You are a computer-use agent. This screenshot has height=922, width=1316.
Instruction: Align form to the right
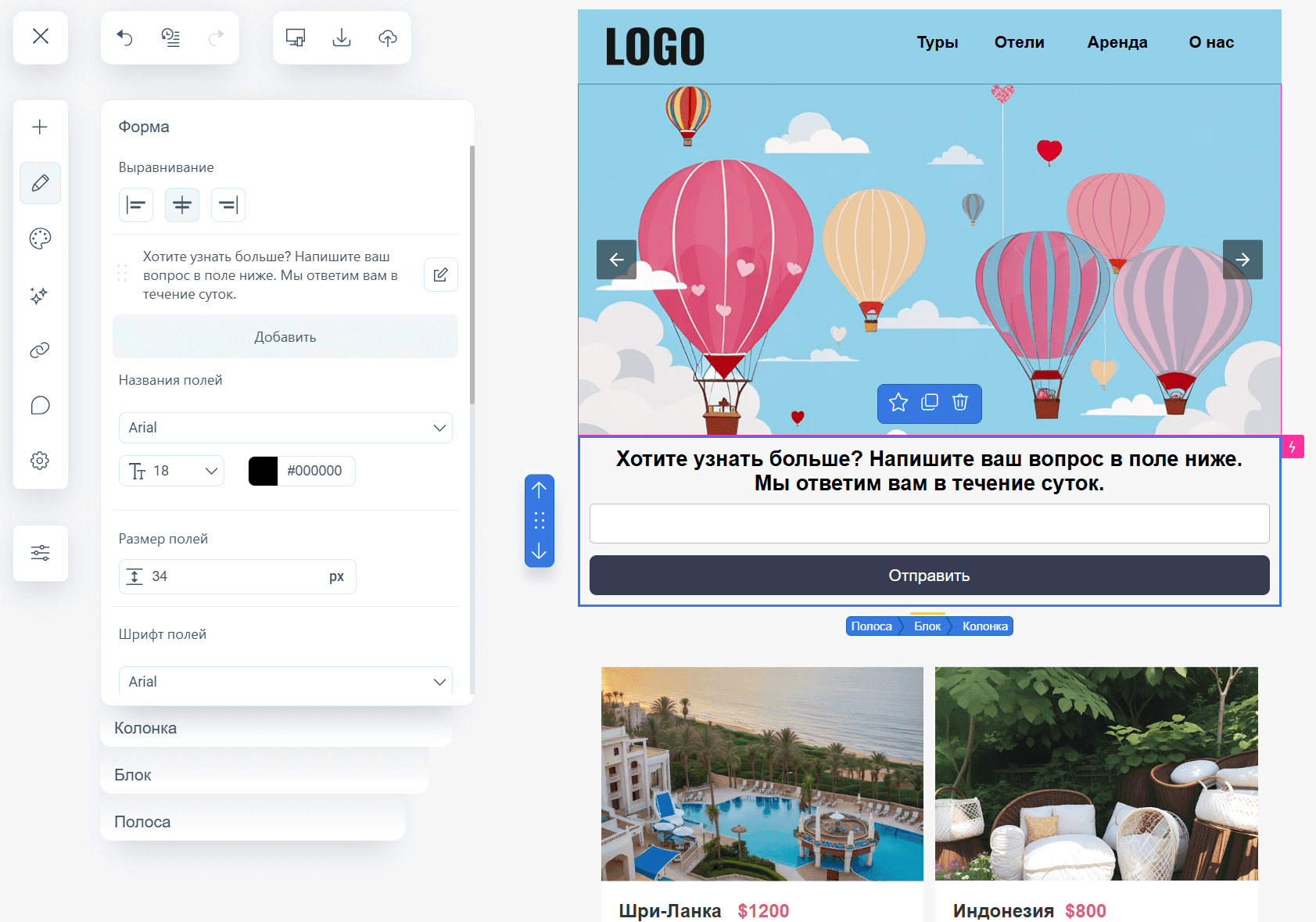tap(228, 205)
